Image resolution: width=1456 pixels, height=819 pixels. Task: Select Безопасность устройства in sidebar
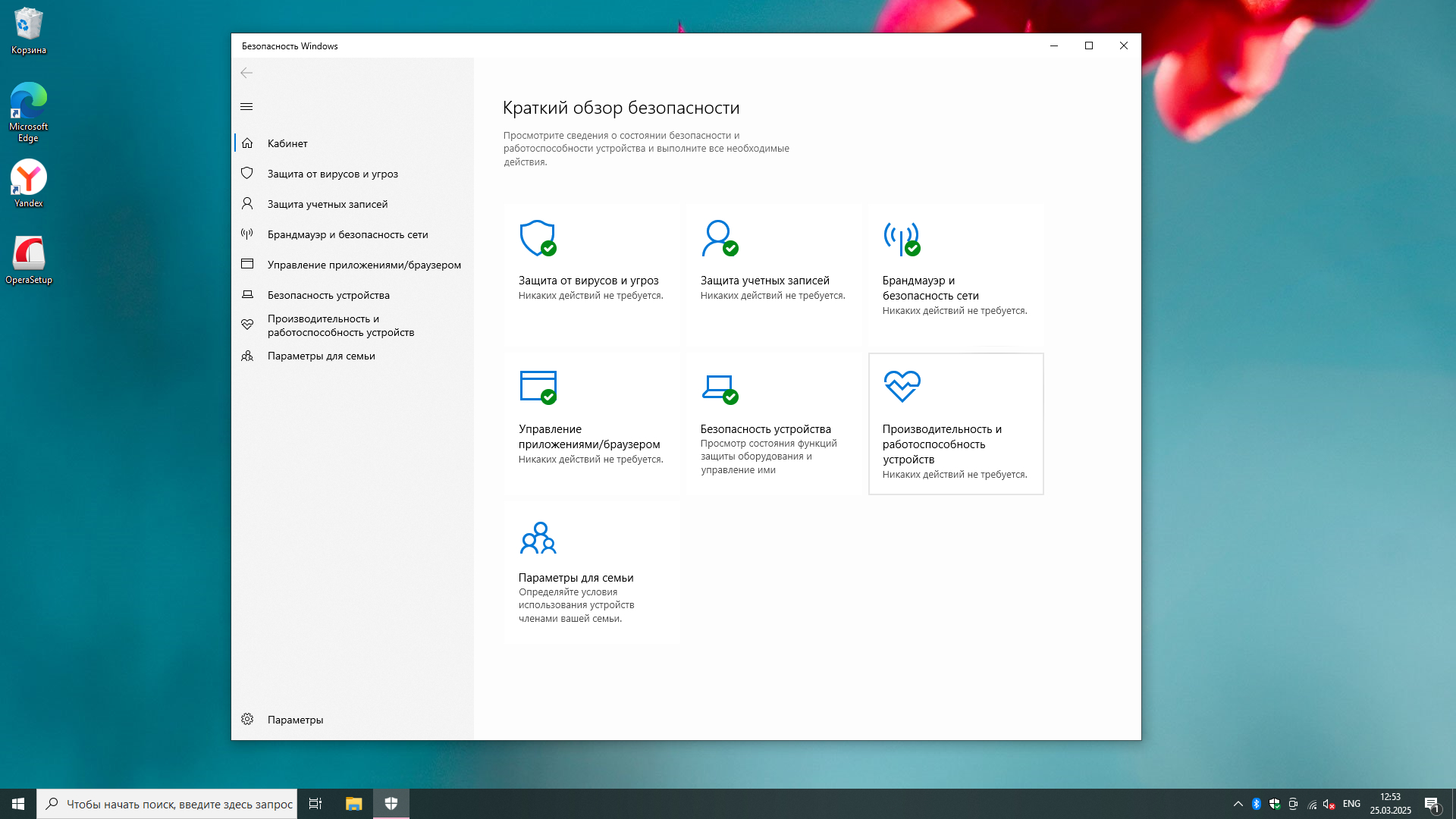coord(328,295)
